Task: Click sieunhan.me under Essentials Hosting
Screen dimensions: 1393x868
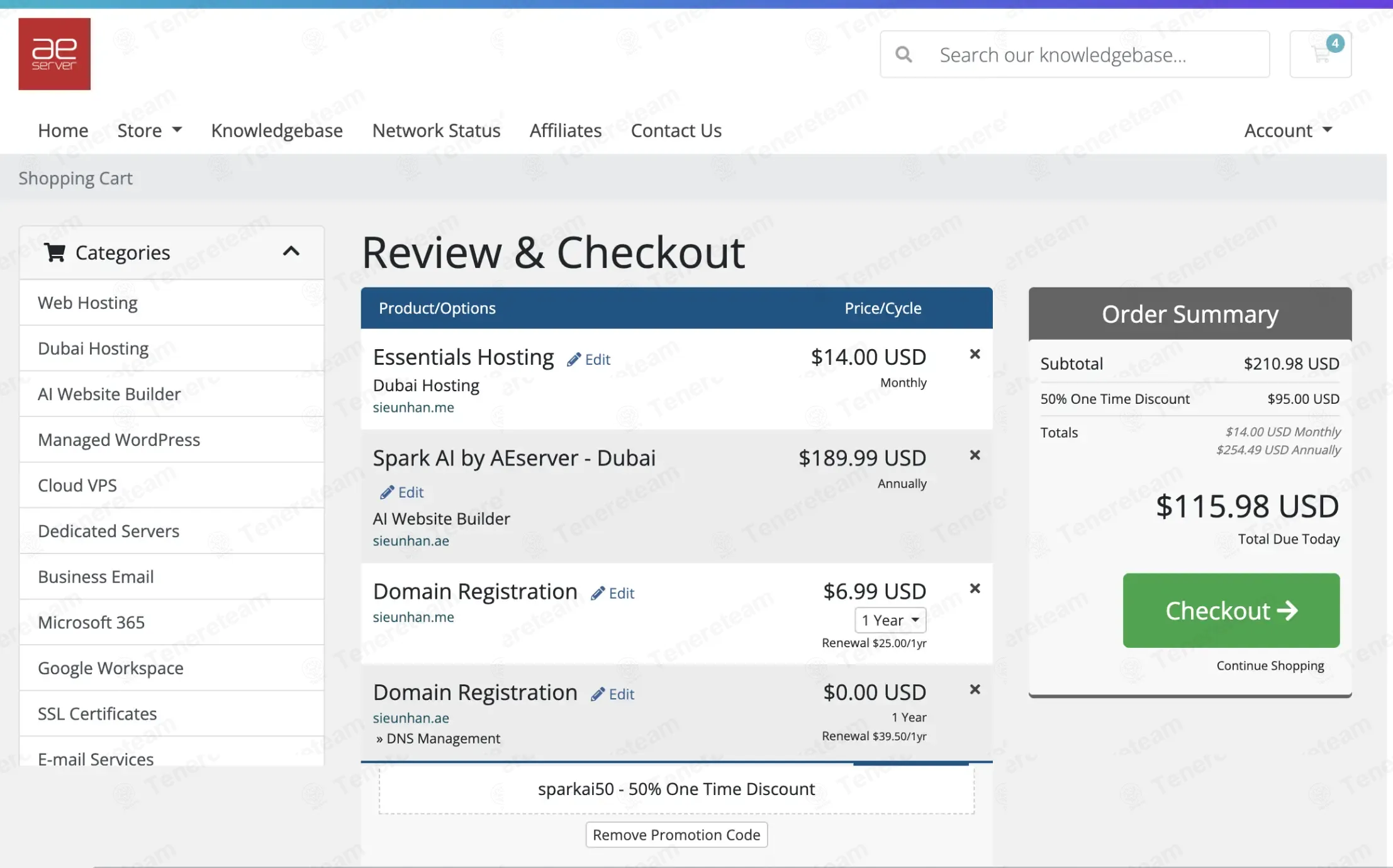Action: pyautogui.click(x=413, y=407)
